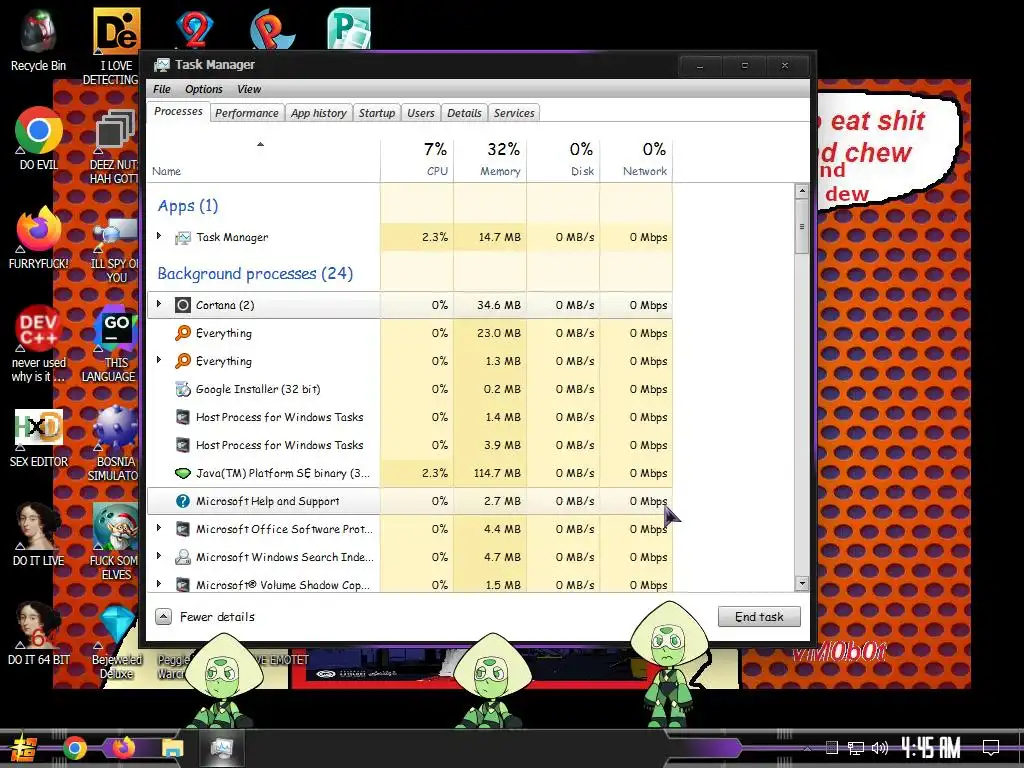The height and width of the screenshot is (768, 1024).
Task: Select the first Everything process row
Action: click(x=410, y=333)
